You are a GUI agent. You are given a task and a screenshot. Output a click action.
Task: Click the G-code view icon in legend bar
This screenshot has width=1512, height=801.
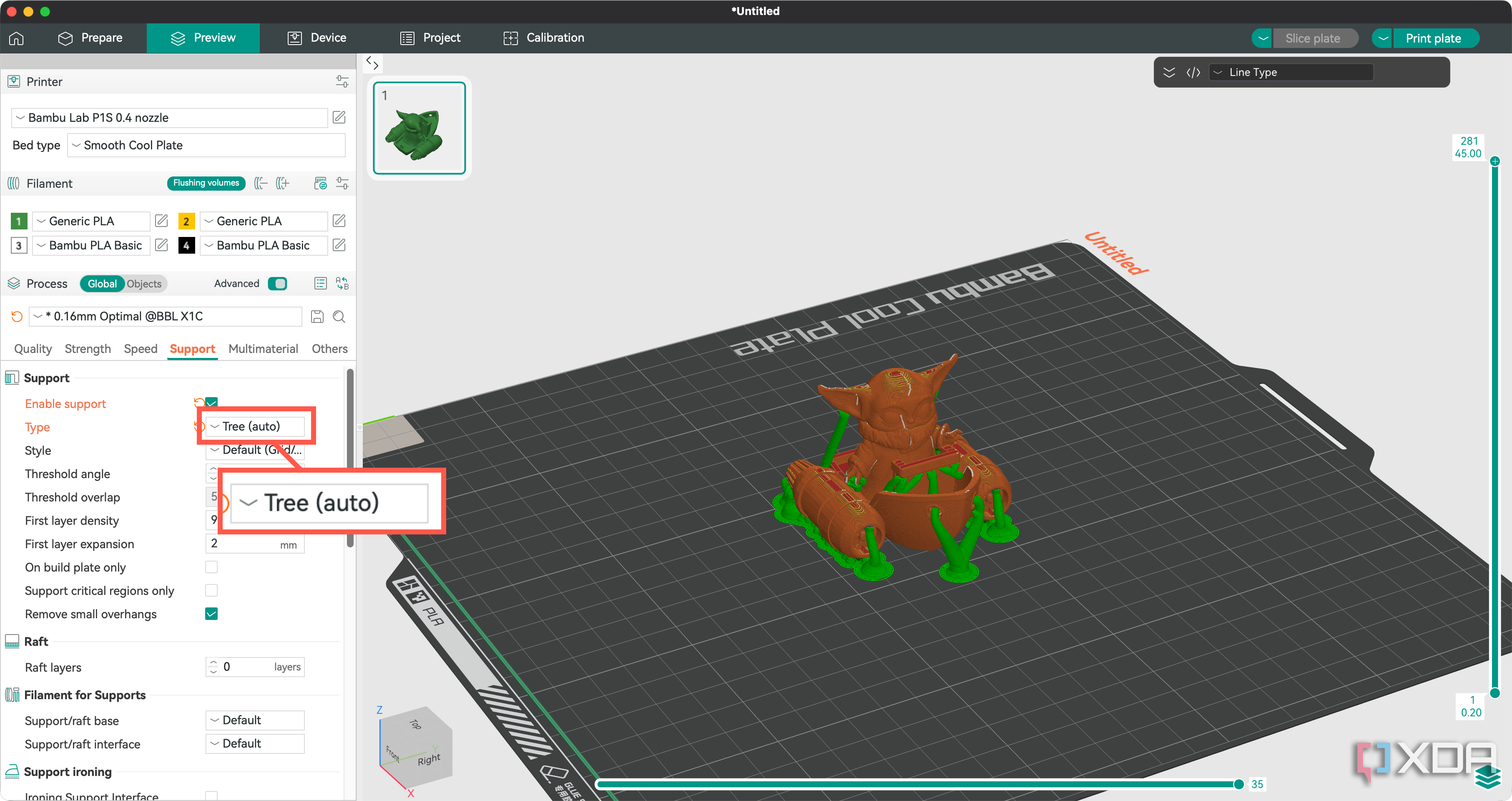coord(1193,72)
